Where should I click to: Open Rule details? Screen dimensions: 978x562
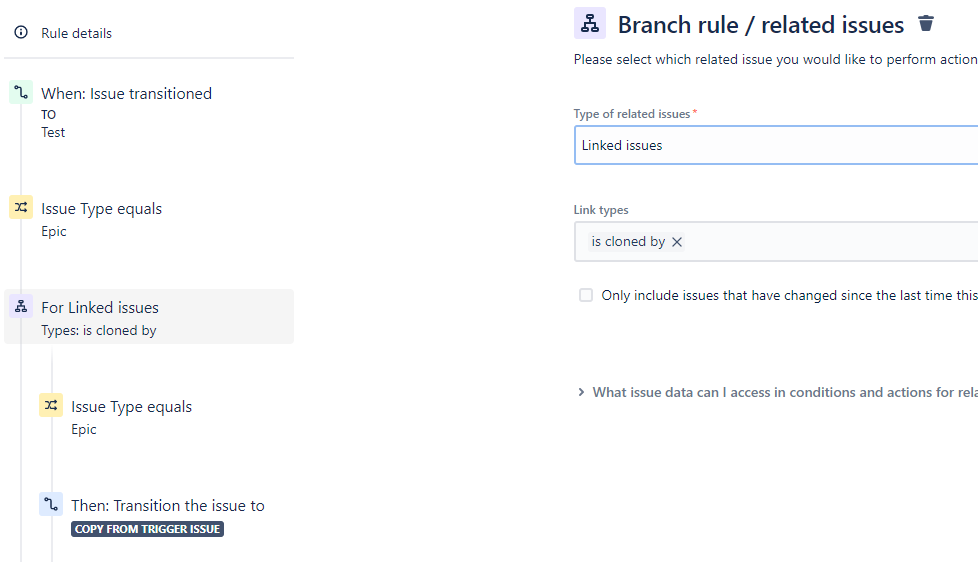click(76, 33)
